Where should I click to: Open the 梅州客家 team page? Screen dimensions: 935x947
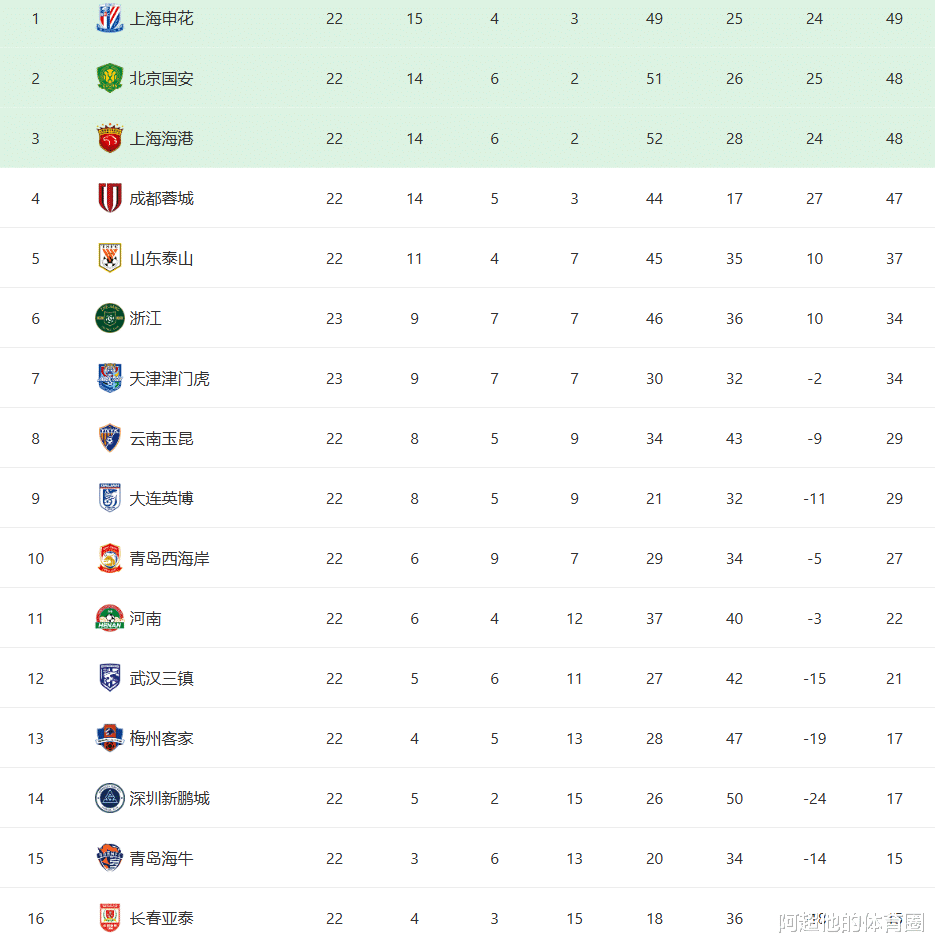coord(161,739)
